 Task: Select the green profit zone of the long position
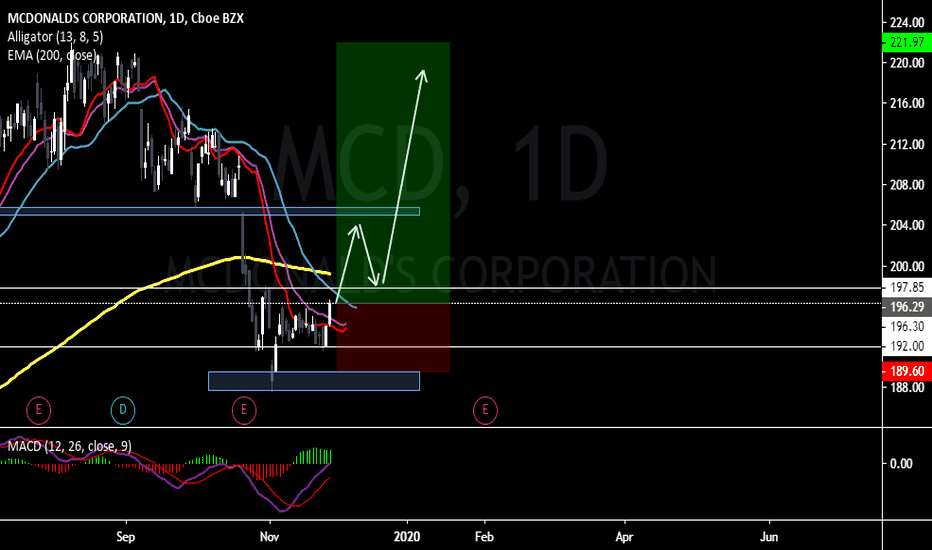point(393,172)
